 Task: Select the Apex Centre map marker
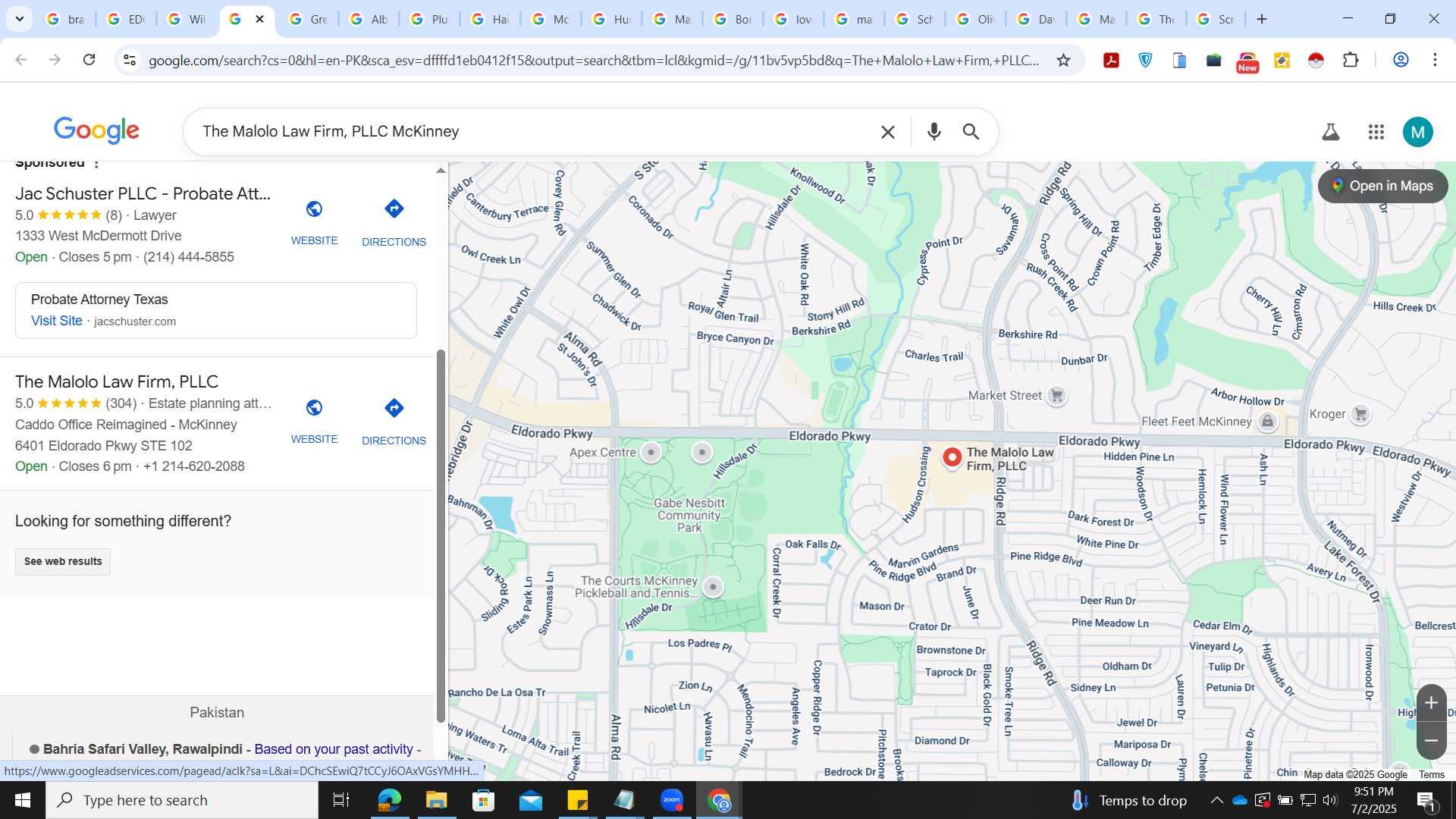point(651,453)
